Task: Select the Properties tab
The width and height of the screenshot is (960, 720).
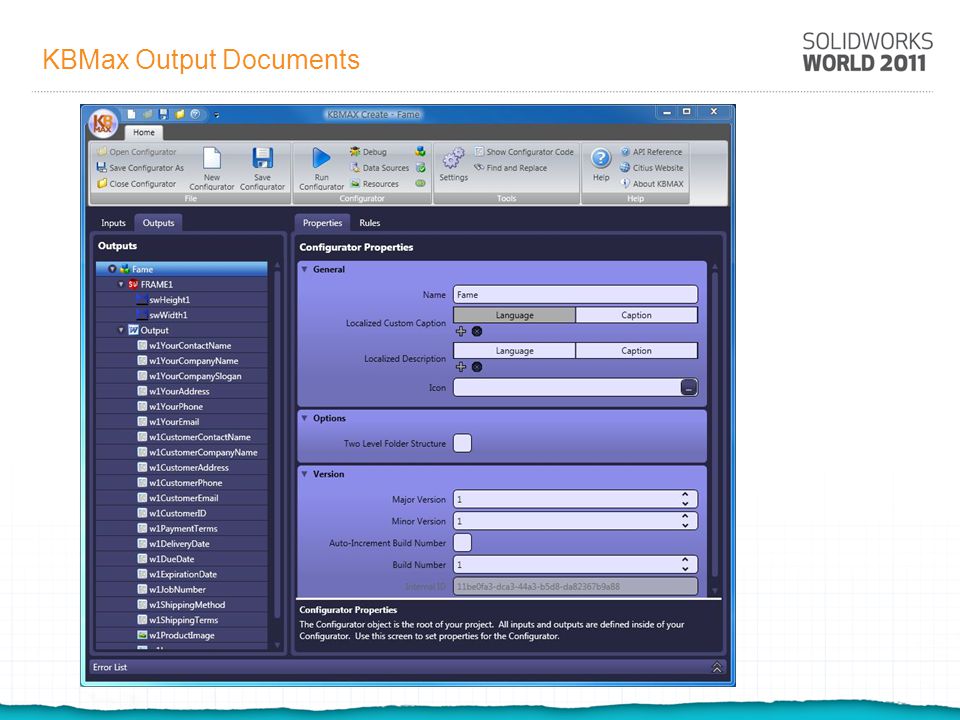Action: pyautogui.click(x=323, y=223)
